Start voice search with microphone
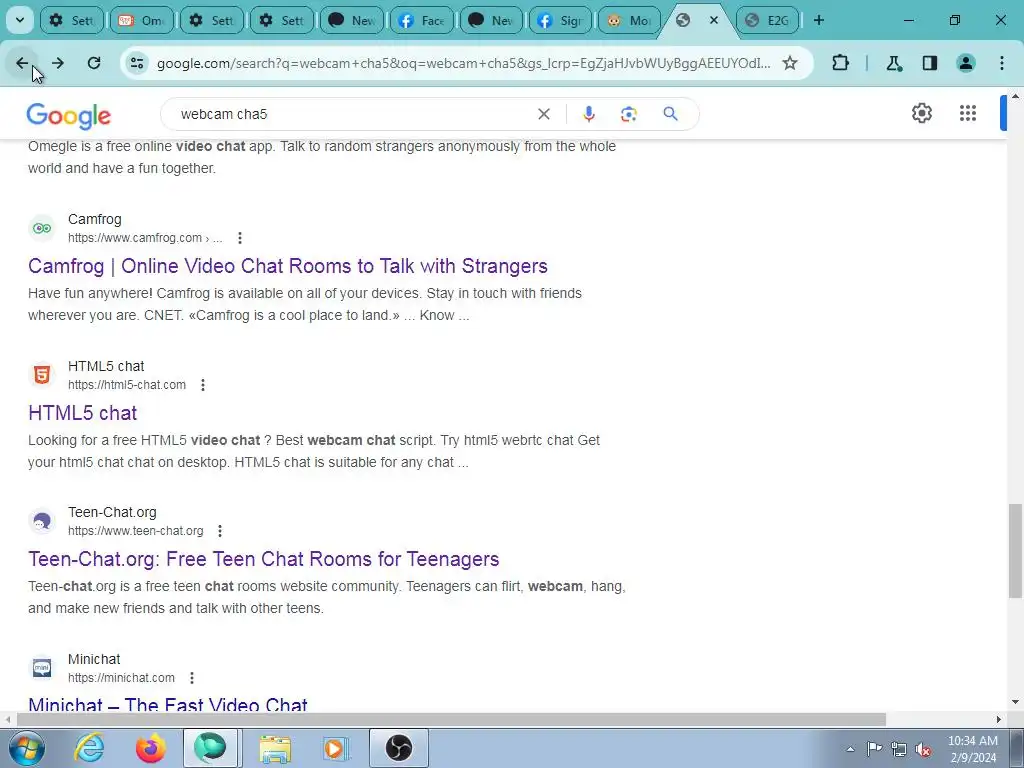1024x768 pixels. (x=588, y=114)
